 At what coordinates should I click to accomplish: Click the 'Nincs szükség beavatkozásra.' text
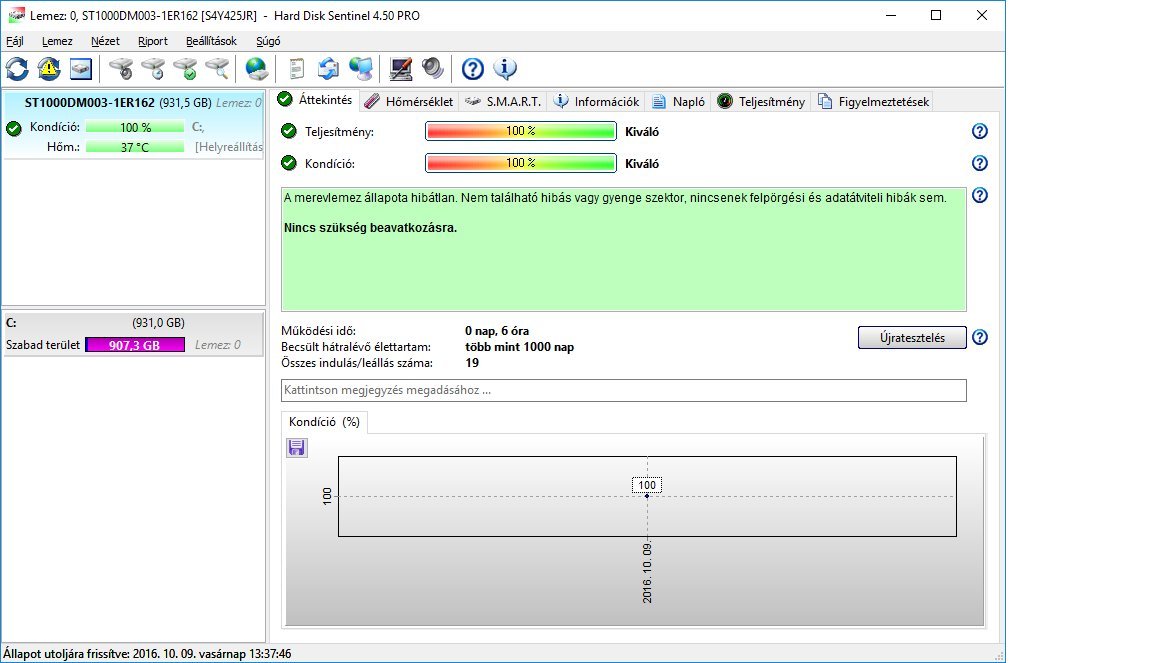(370, 228)
